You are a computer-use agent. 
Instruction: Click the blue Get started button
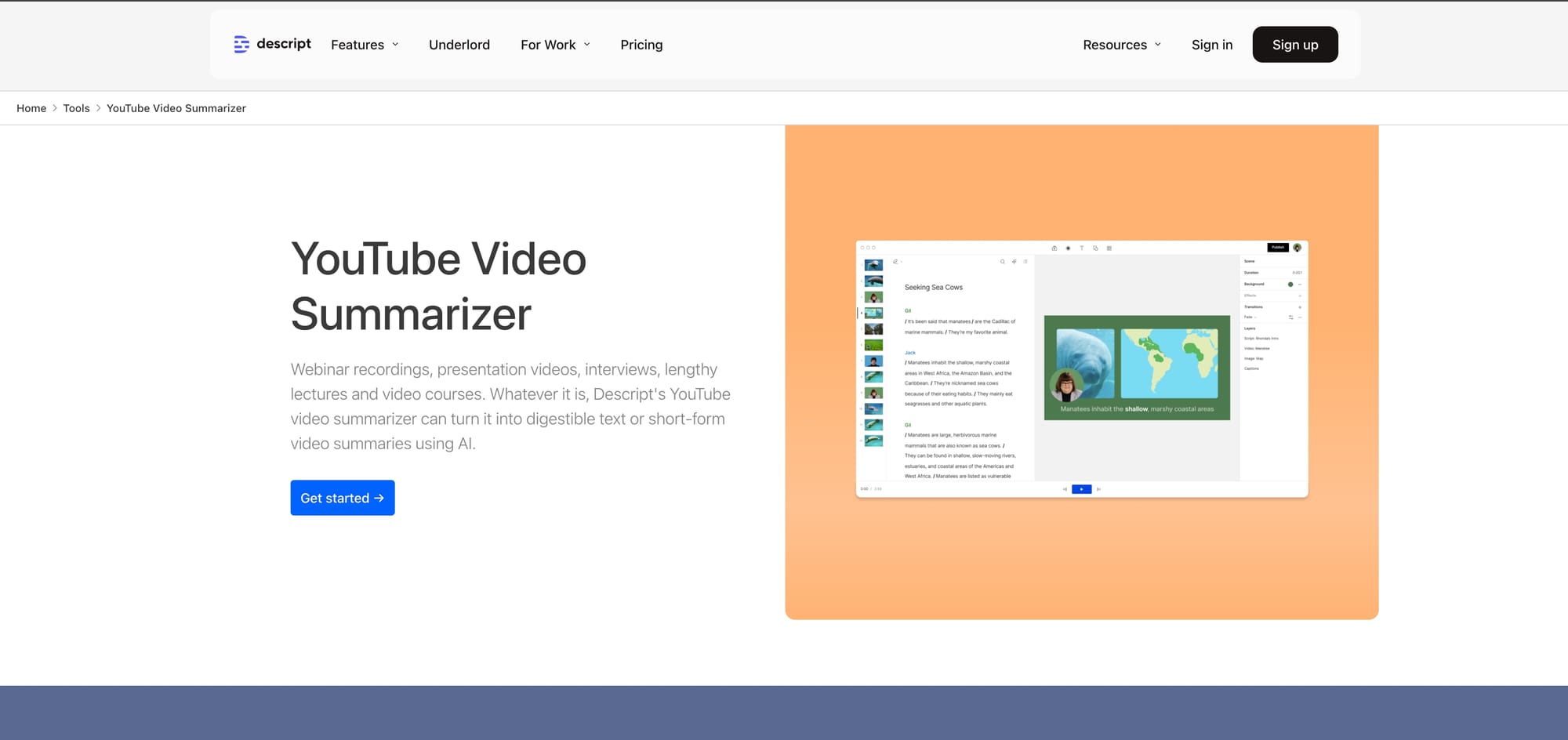(x=343, y=498)
